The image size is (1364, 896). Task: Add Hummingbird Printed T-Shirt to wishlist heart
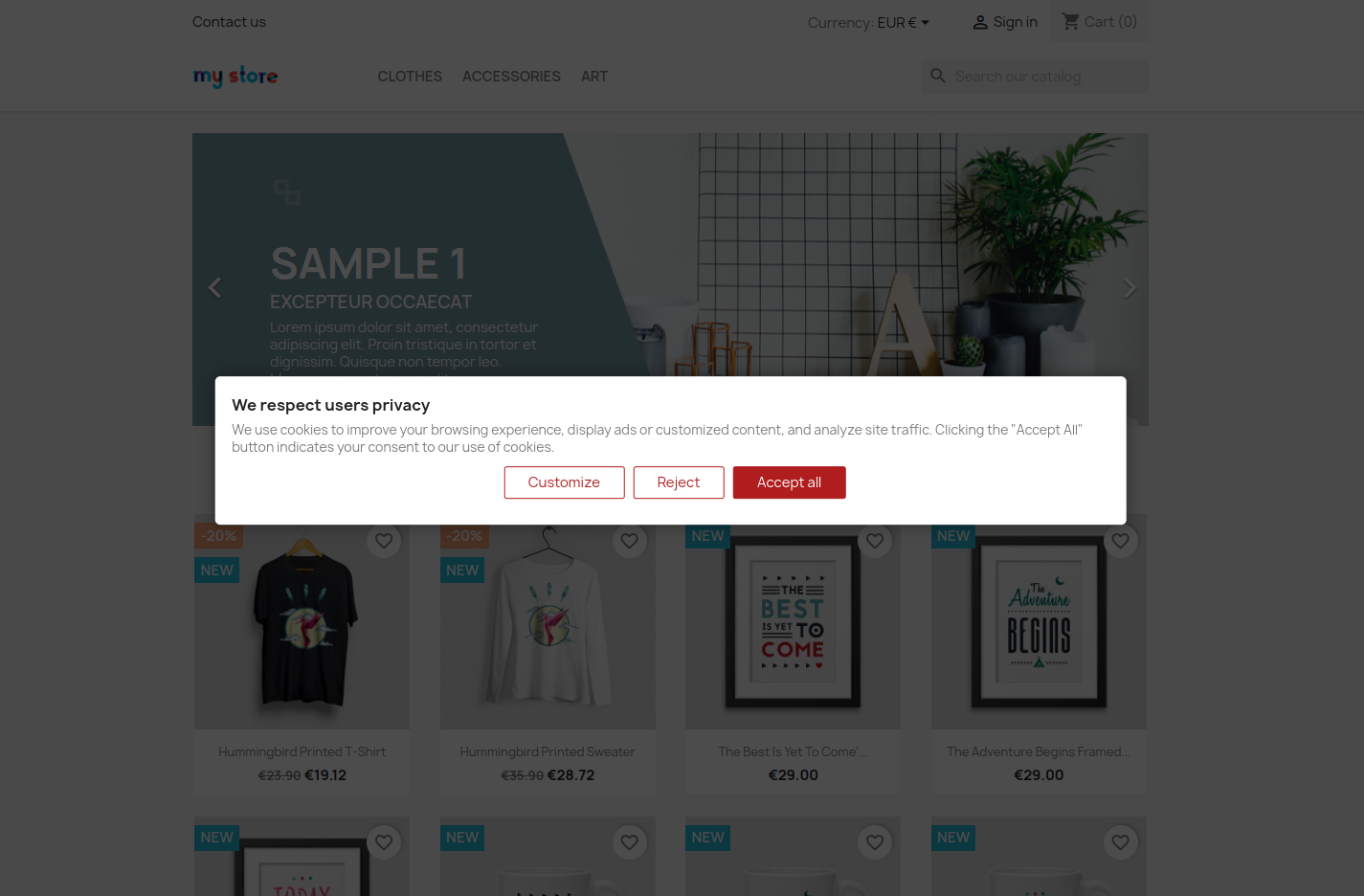(x=384, y=541)
